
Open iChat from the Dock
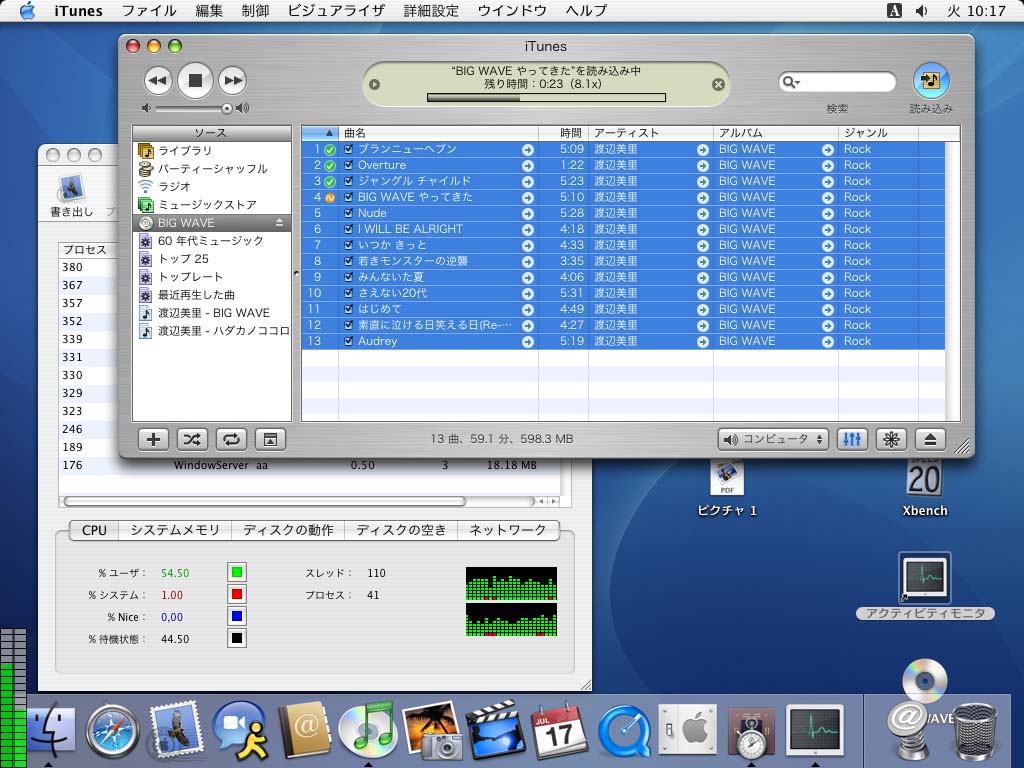click(240, 730)
